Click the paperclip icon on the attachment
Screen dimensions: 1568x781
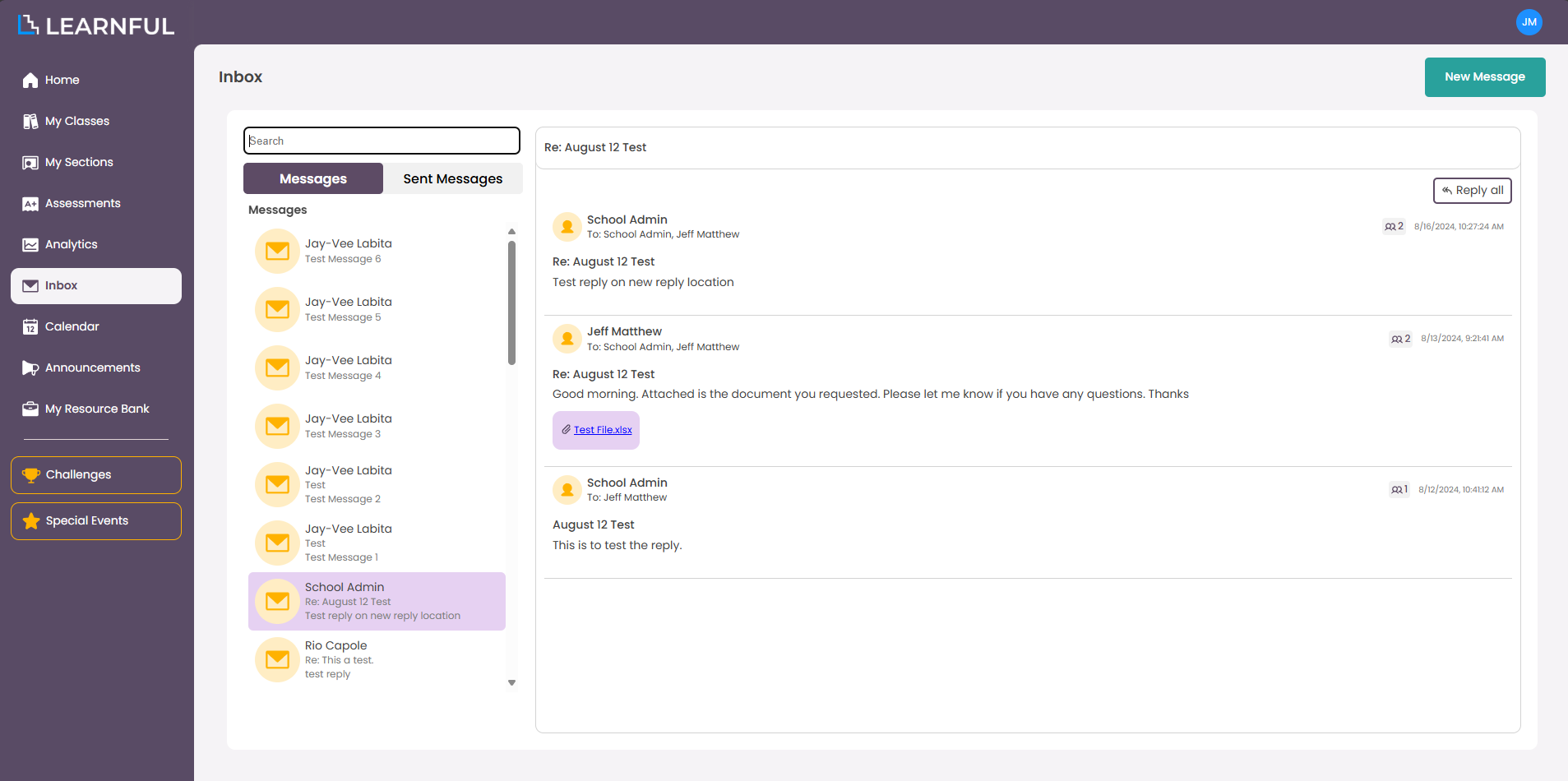566,429
